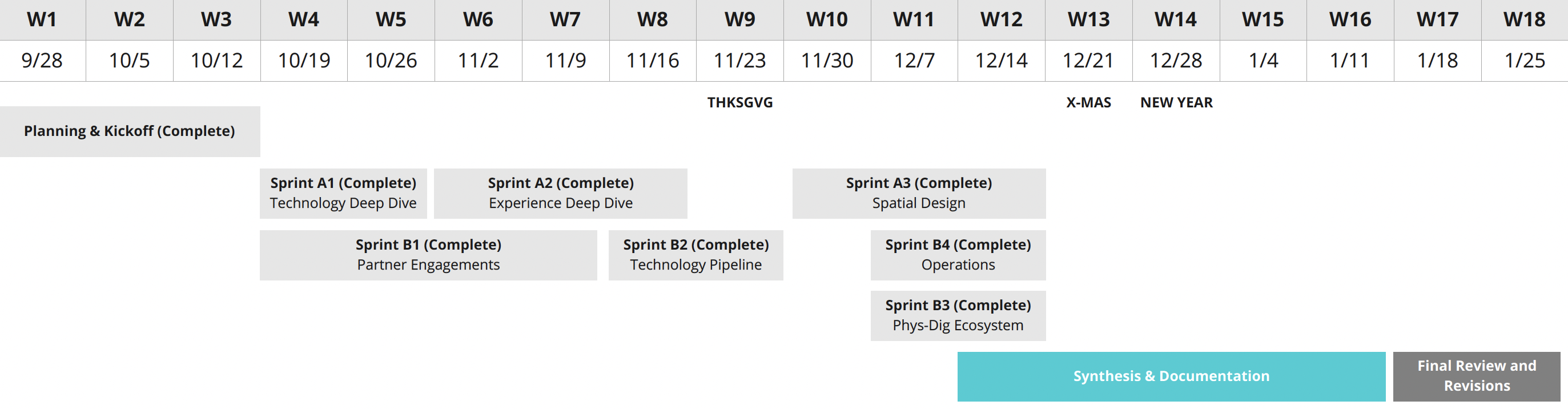Viewport: 1568px width, 409px height.
Task: Click the W1 week header
Action: tap(43, 20)
